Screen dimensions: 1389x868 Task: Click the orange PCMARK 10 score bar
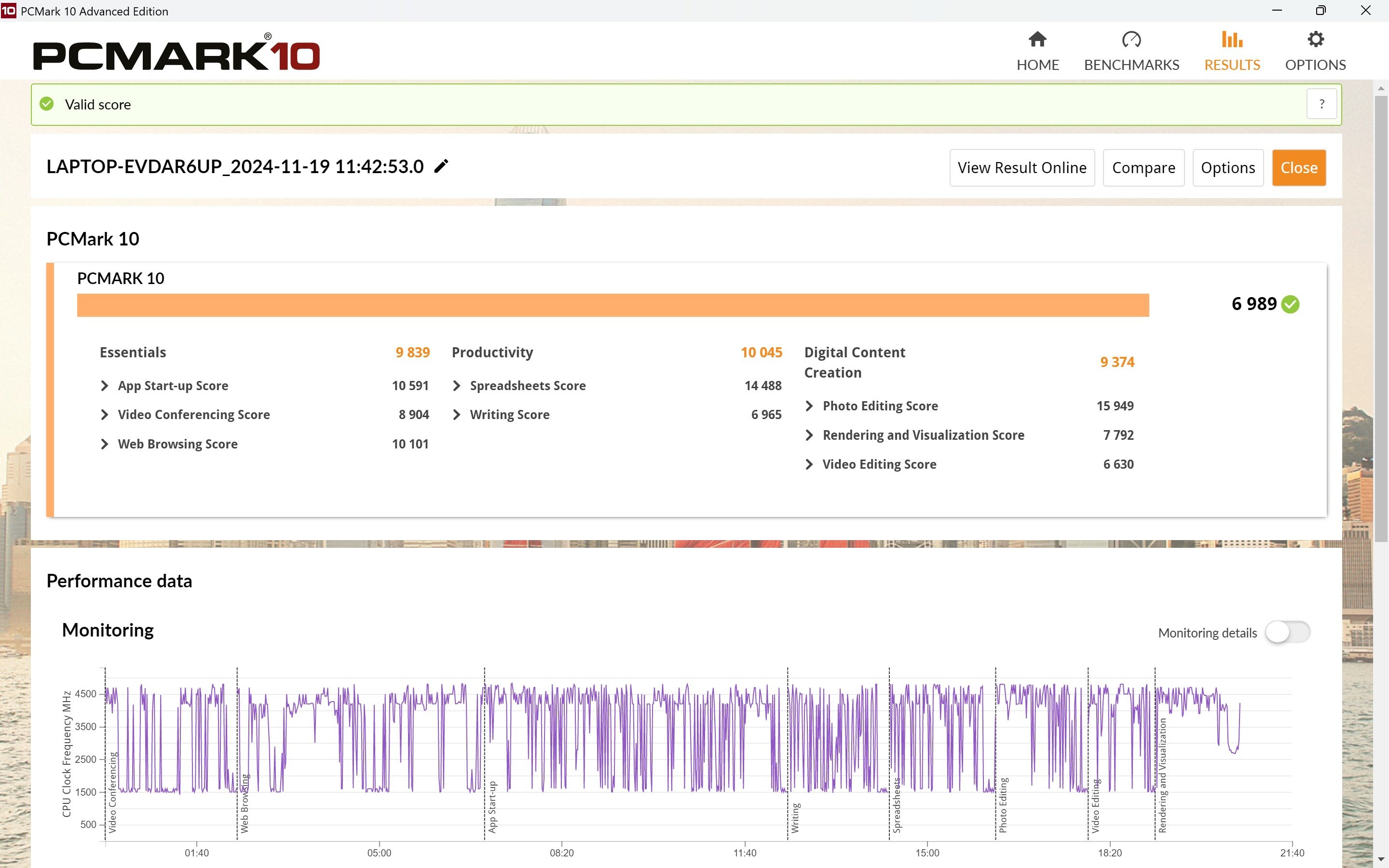pyautogui.click(x=613, y=305)
